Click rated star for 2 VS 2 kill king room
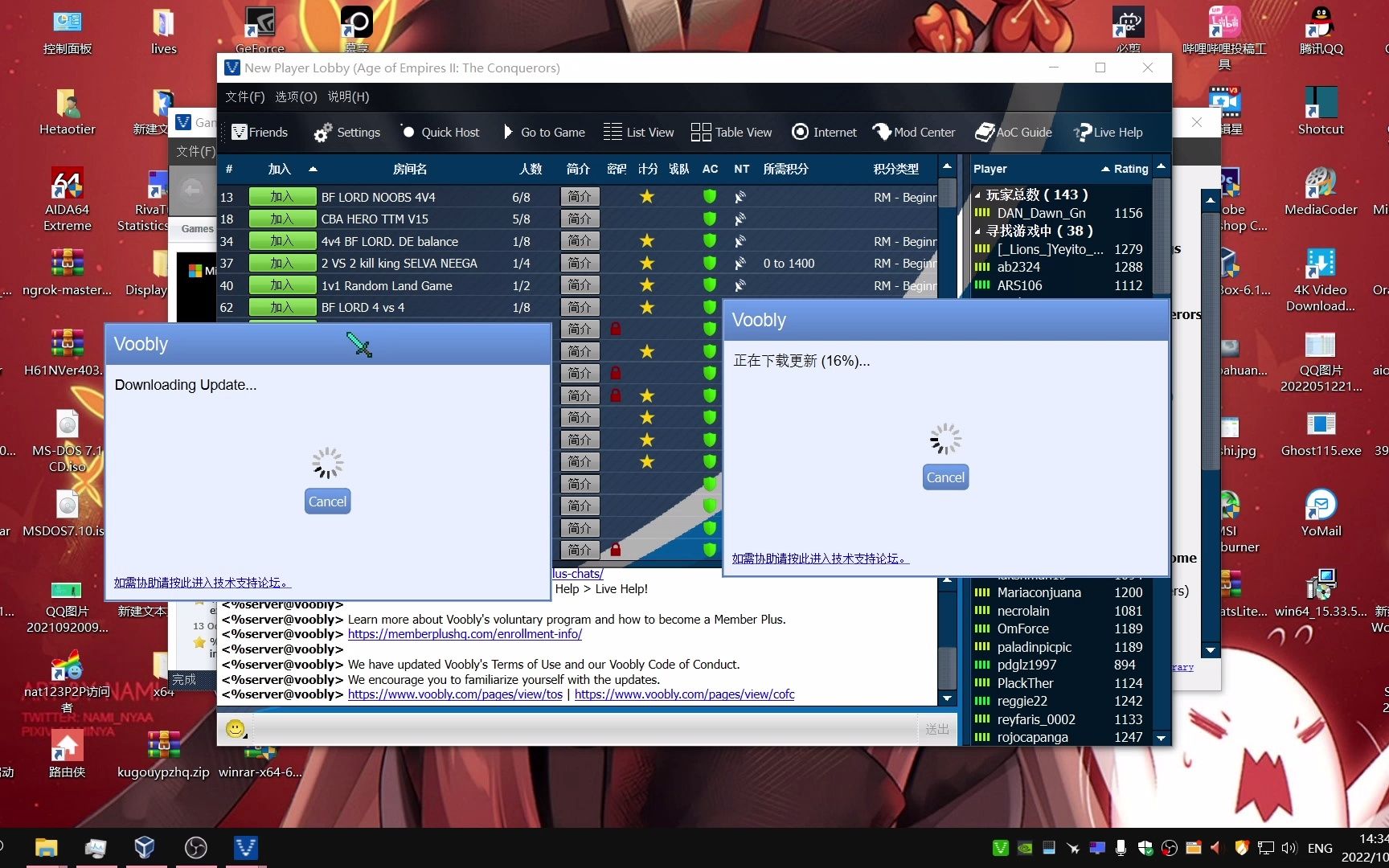 click(x=646, y=263)
